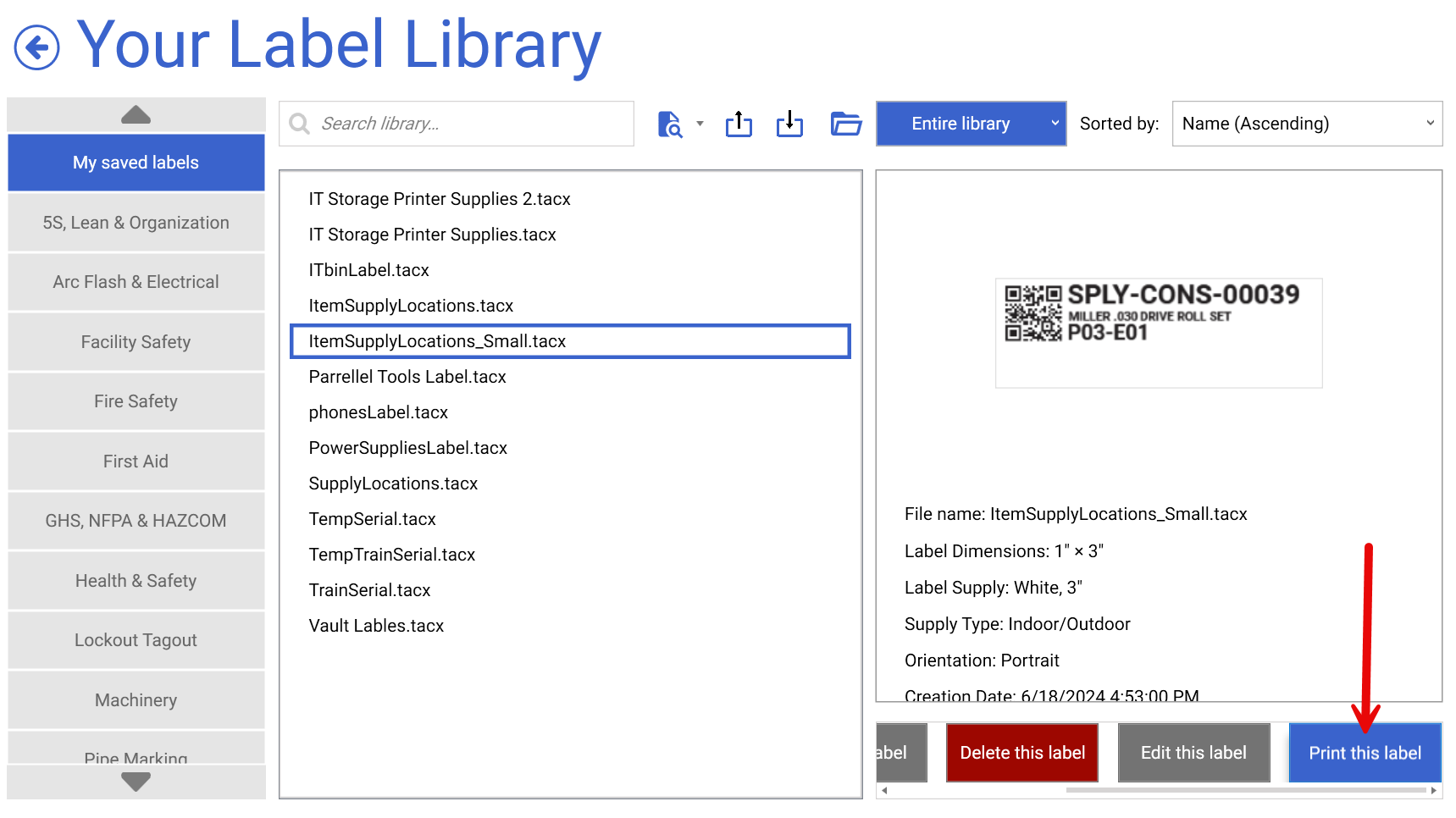Screen dimensions: 1456x818
Task: Click the search file icon in toolbar
Action: [669, 124]
